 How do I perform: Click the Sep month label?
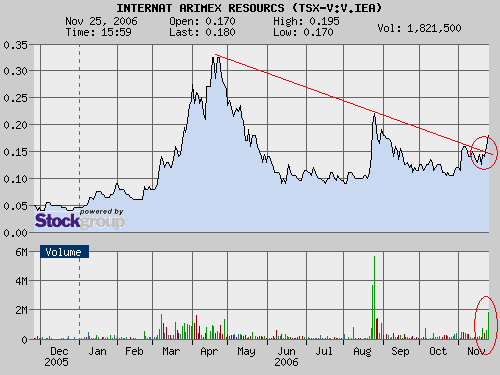click(x=400, y=351)
